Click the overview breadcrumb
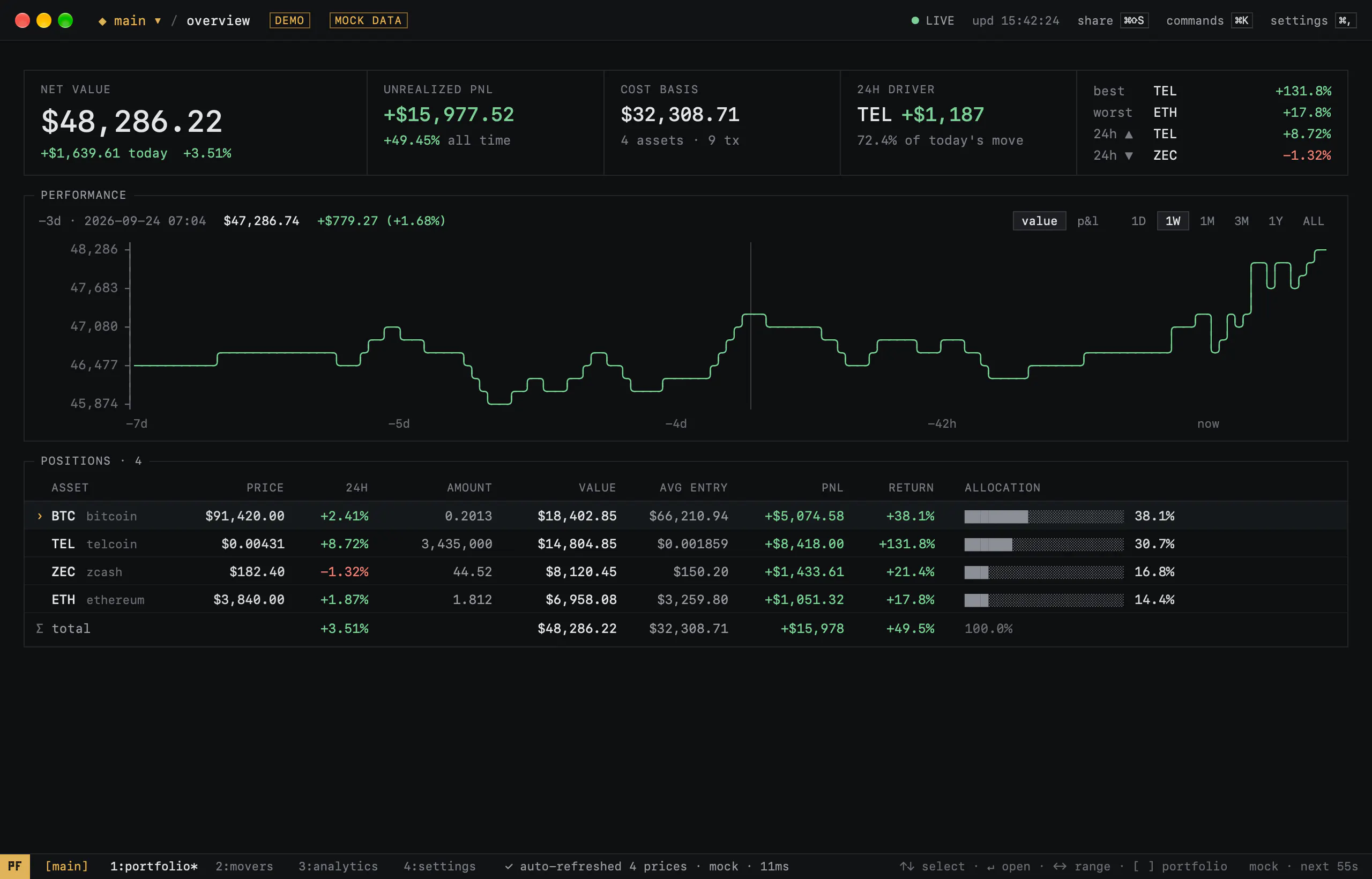 (x=218, y=20)
